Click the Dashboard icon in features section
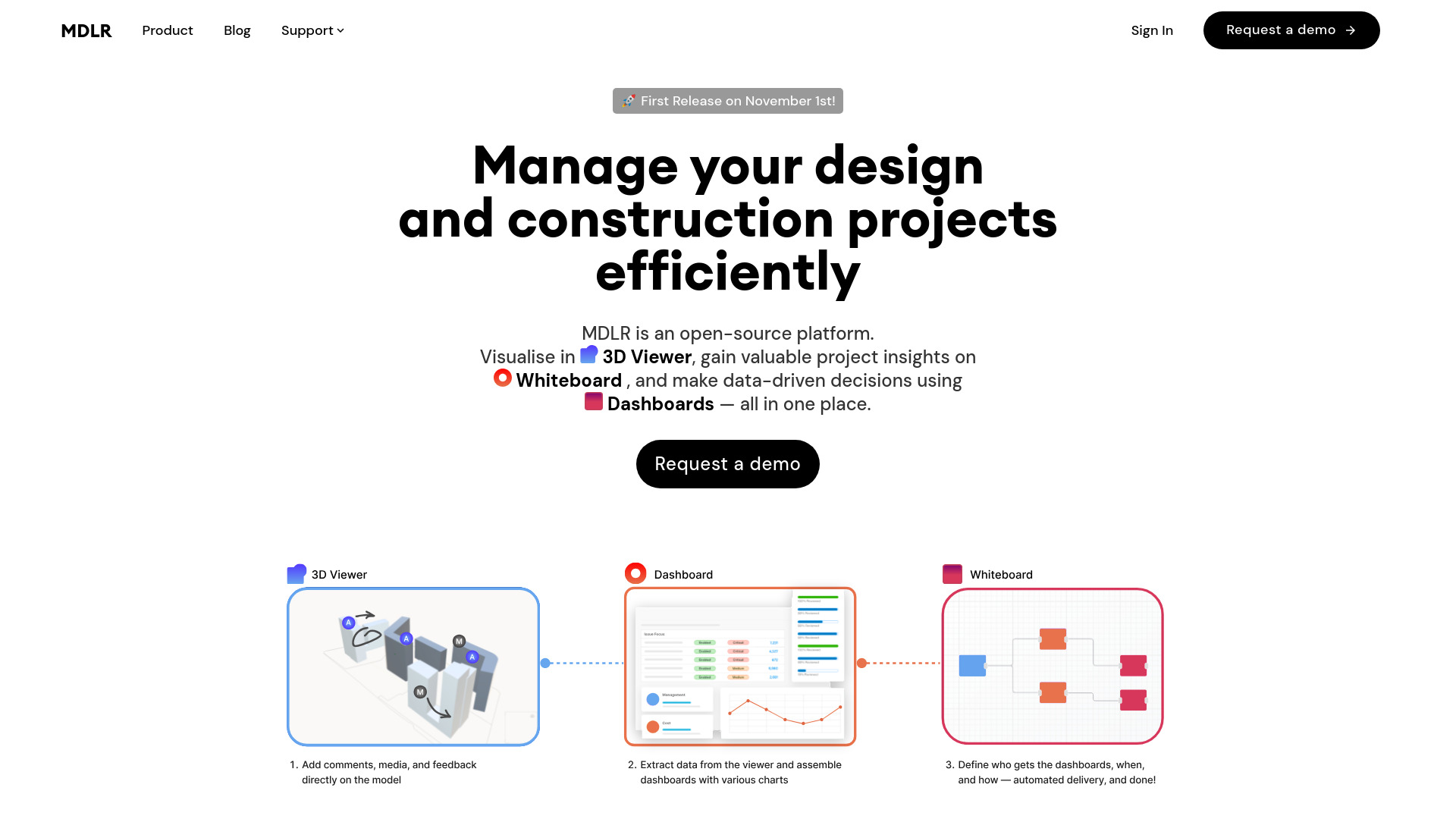This screenshot has width=1456, height=819. coord(635,574)
